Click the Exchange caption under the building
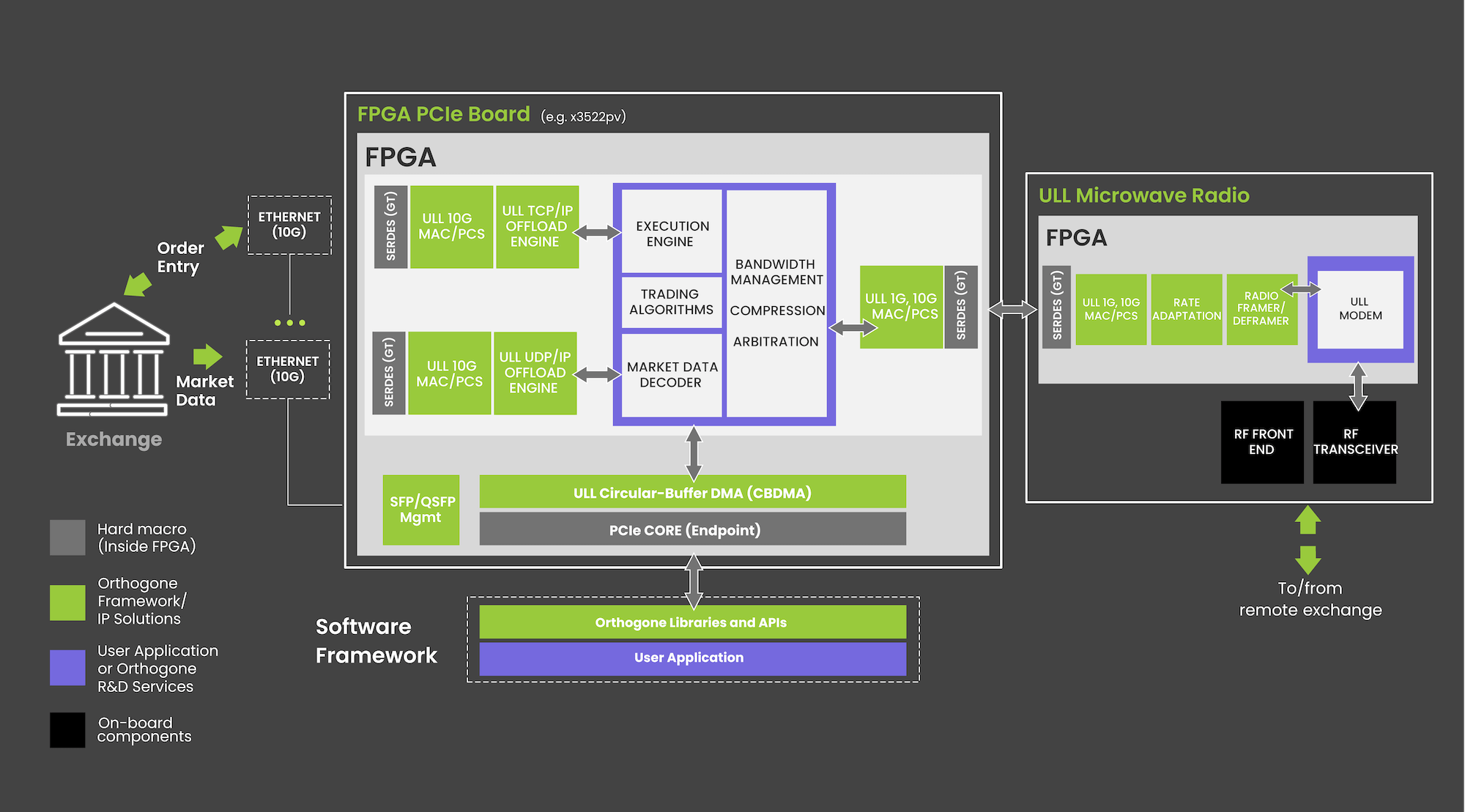The width and height of the screenshot is (1465, 812). point(114,439)
